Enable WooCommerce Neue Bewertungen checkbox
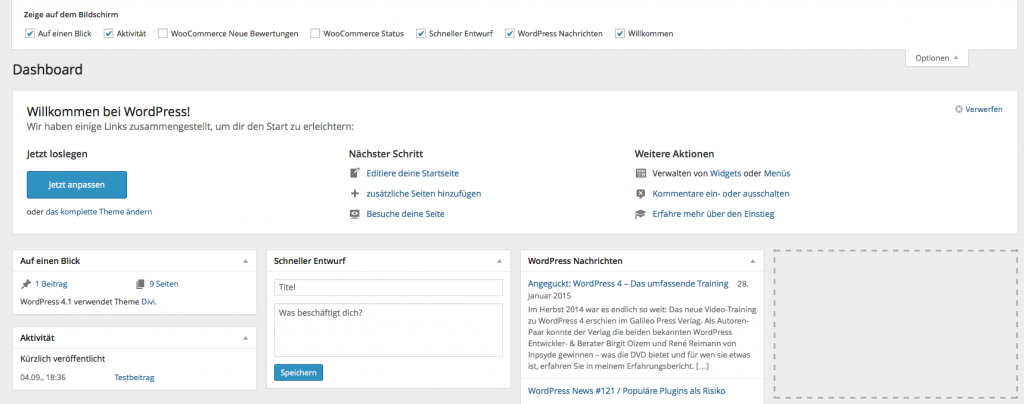Screen dimensions: 1024x404 coord(163,33)
